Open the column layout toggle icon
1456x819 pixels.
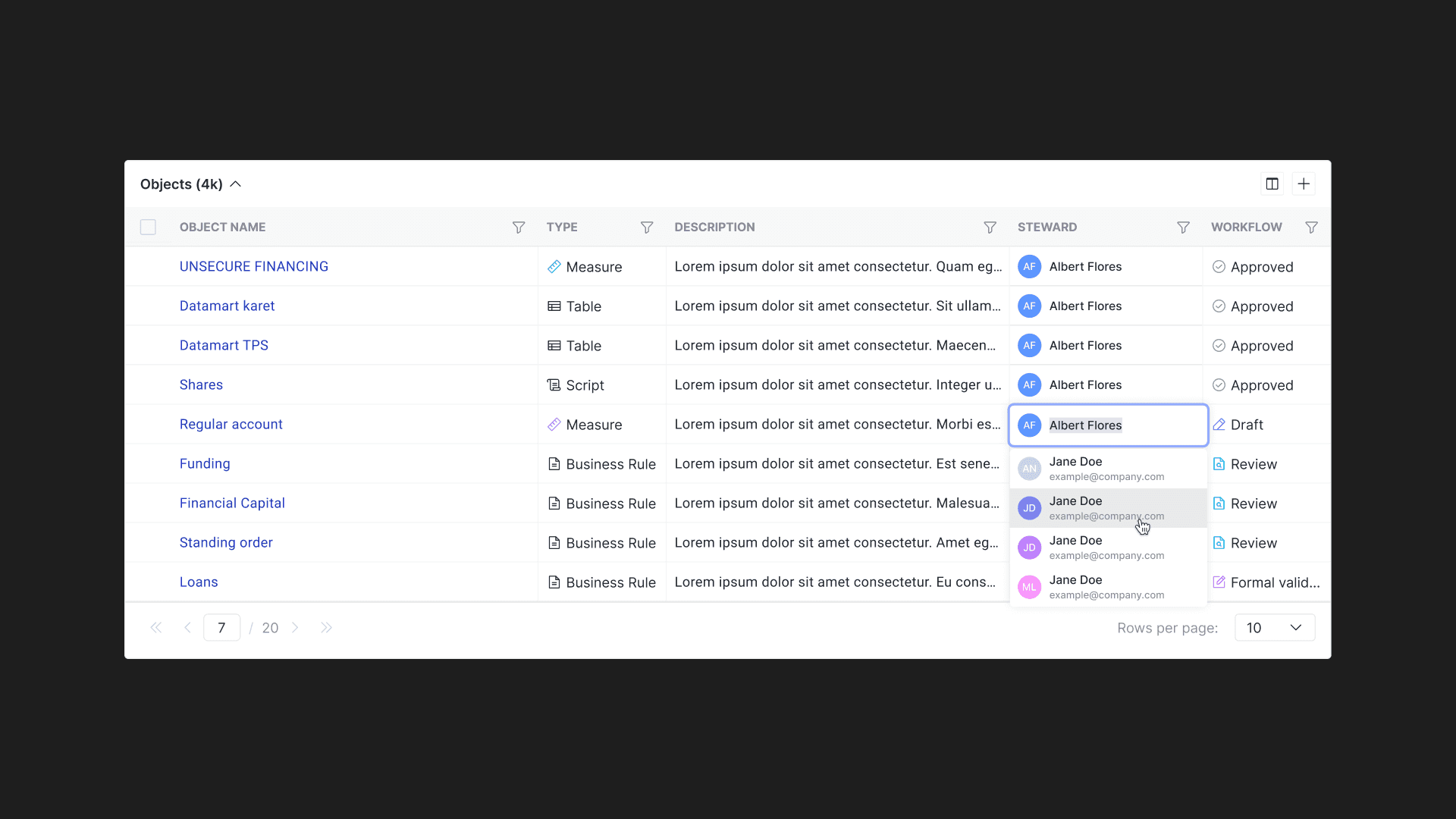(1272, 184)
